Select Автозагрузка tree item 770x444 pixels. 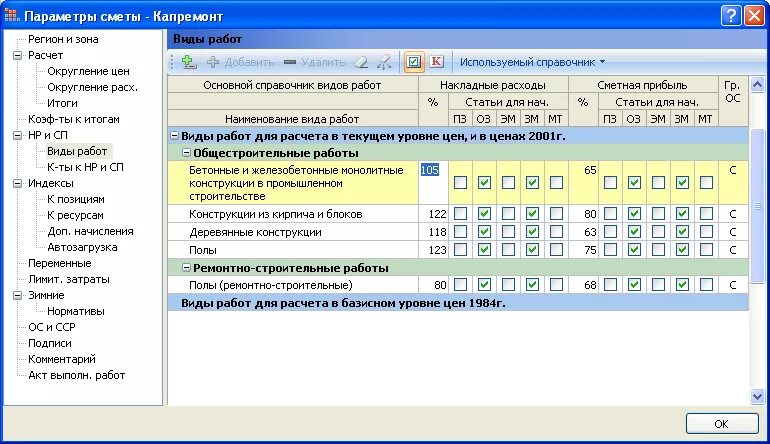pos(82,247)
